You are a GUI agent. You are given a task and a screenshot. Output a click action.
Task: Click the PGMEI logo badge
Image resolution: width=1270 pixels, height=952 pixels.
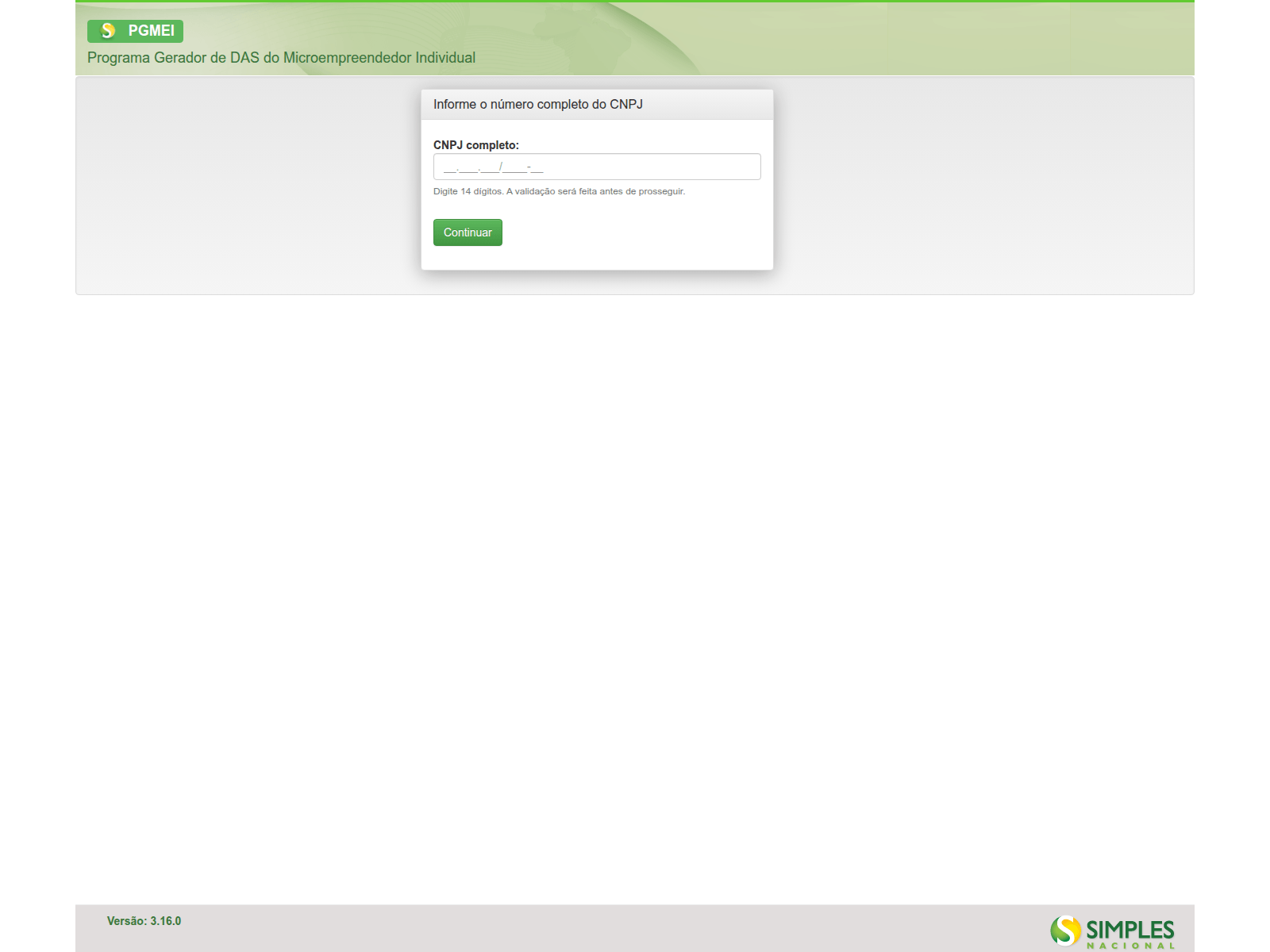coord(135,31)
